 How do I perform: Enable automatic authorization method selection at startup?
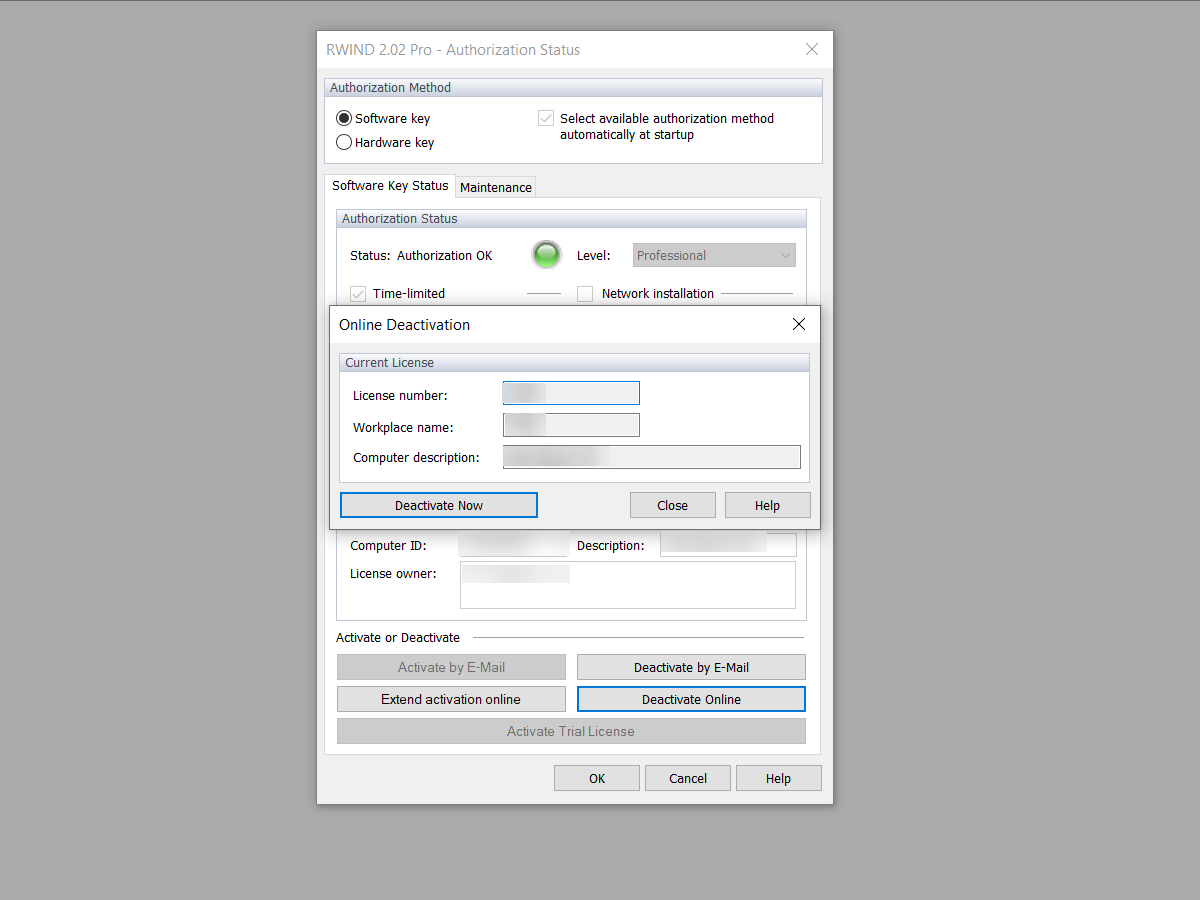(x=546, y=117)
